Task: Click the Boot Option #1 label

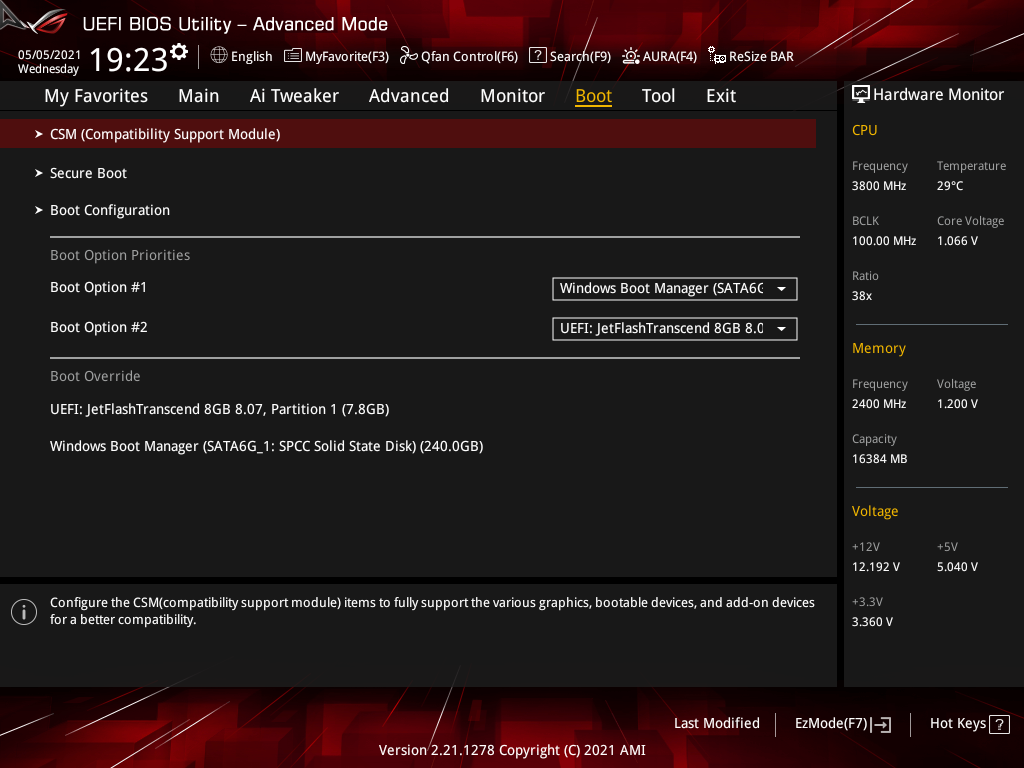Action: (99, 287)
